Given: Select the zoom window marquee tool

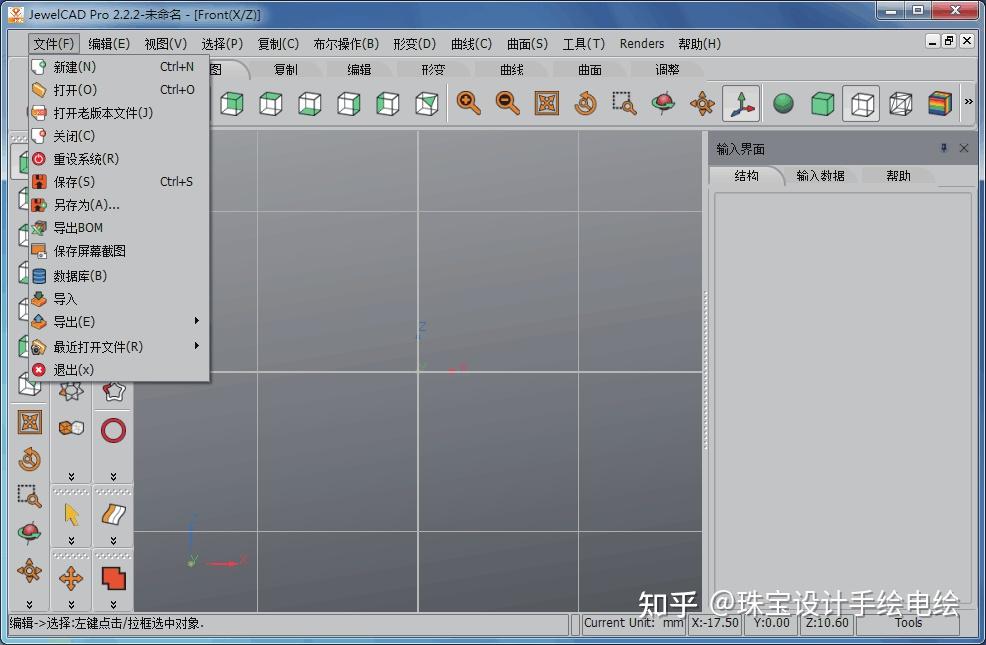Looking at the screenshot, I should (x=623, y=101).
